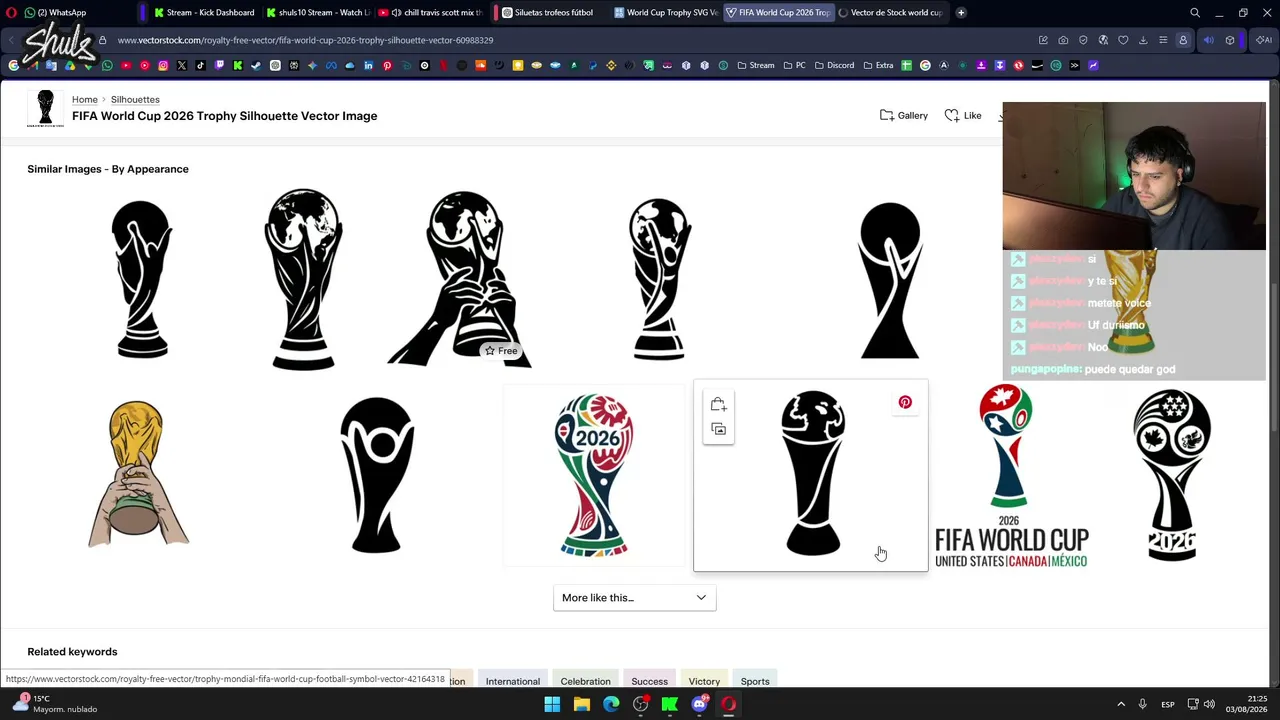Click ESP language indicator in tray

[1167, 704]
